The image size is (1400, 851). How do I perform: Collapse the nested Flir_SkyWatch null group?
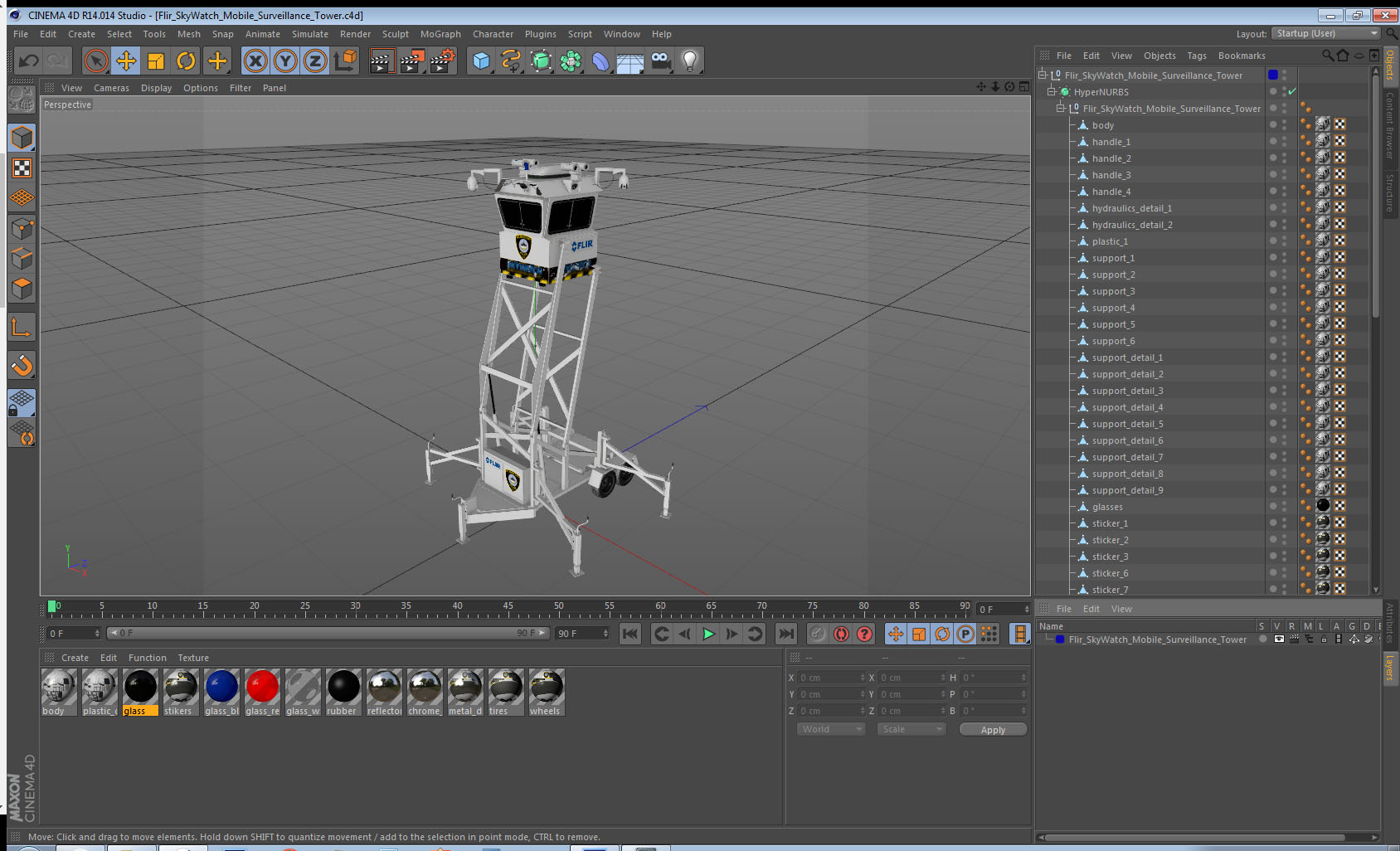[x=1061, y=109]
